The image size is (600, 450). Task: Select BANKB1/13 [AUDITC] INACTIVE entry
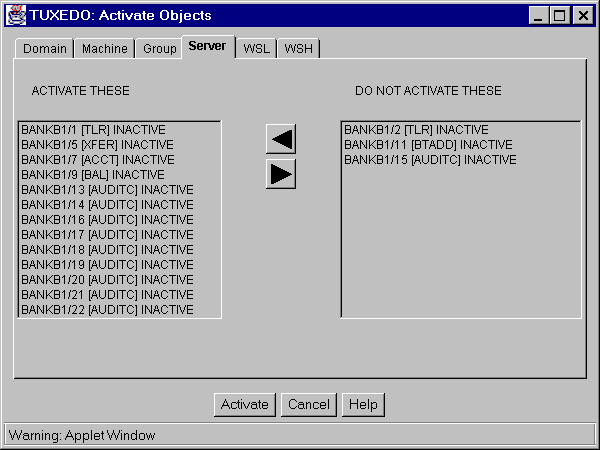tap(119, 189)
